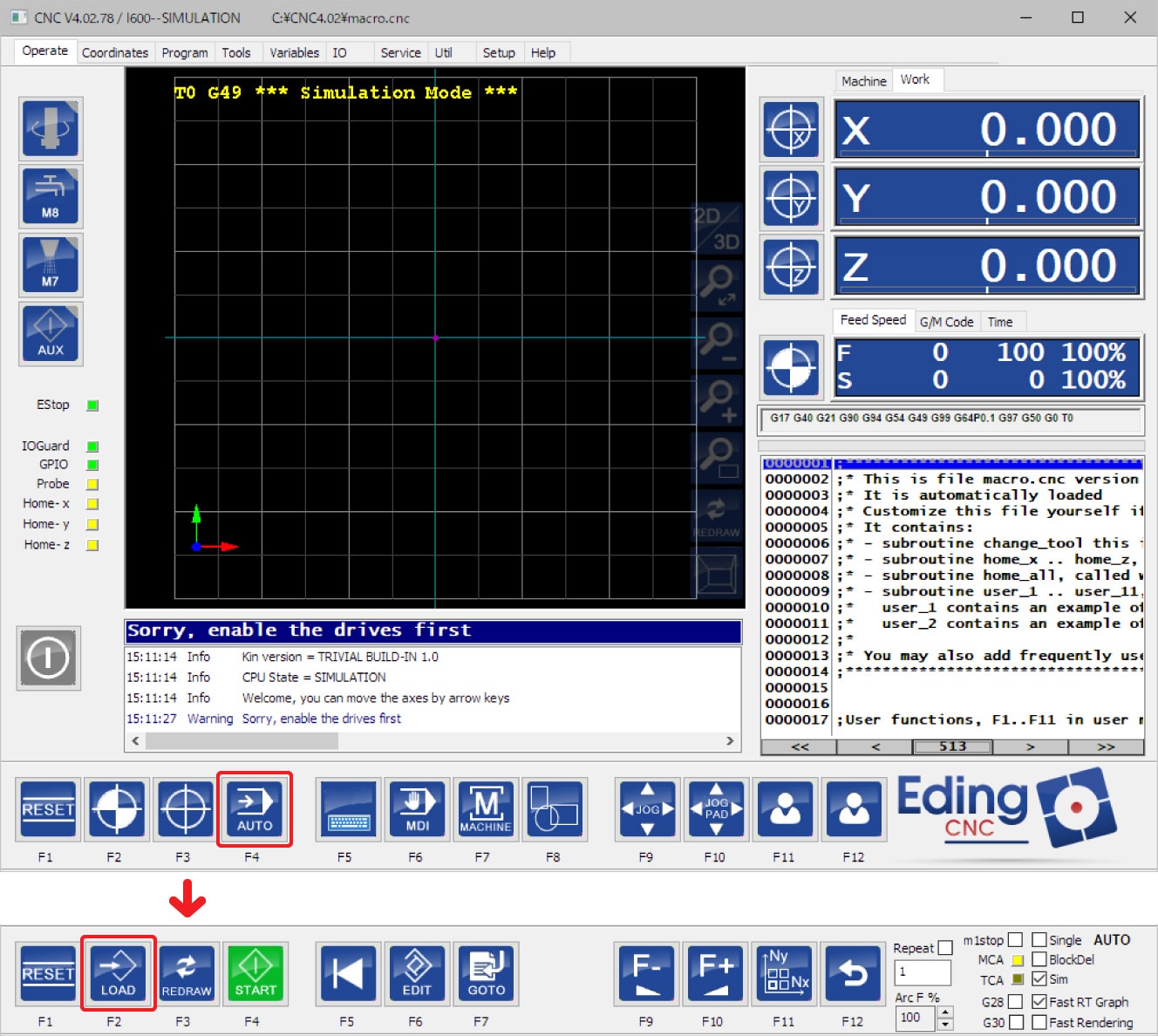Click LOAD button in auto menu

pos(119,973)
